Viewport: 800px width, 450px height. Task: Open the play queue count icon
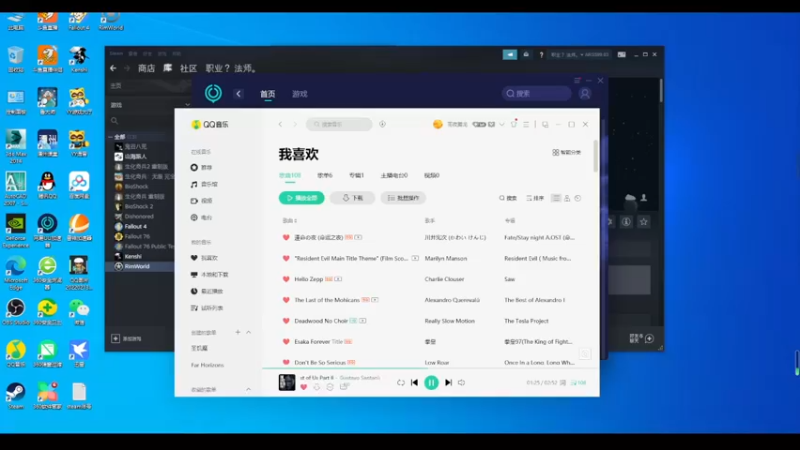coord(579,382)
